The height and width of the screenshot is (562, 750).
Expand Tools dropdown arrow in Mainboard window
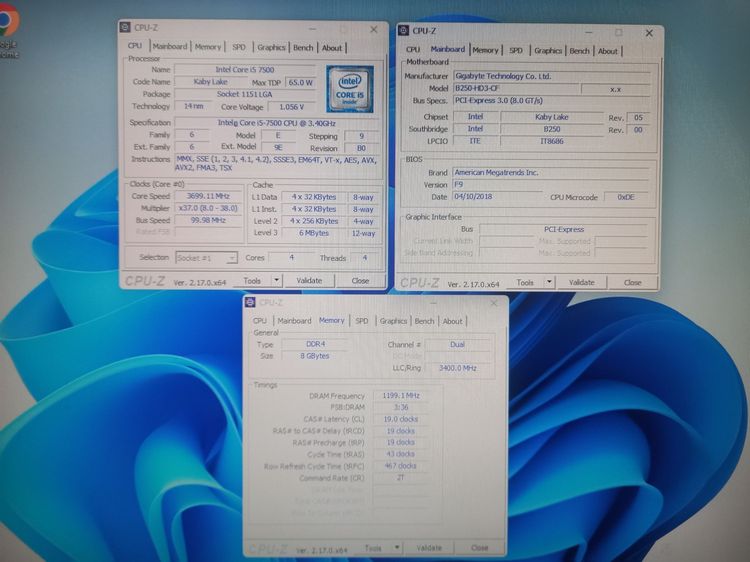549,282
